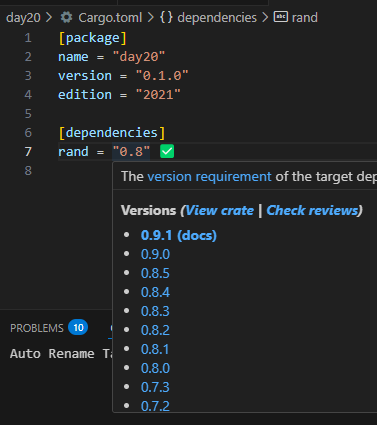377x425 pixels.
Task: Click line number 8 in gutter
Action: pyautogui.click(x=28, y=171)
